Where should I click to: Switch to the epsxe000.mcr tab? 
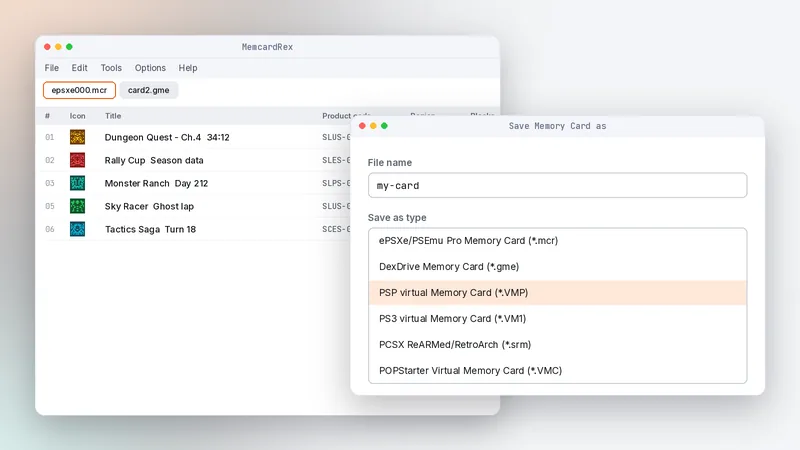click(80, 90)
